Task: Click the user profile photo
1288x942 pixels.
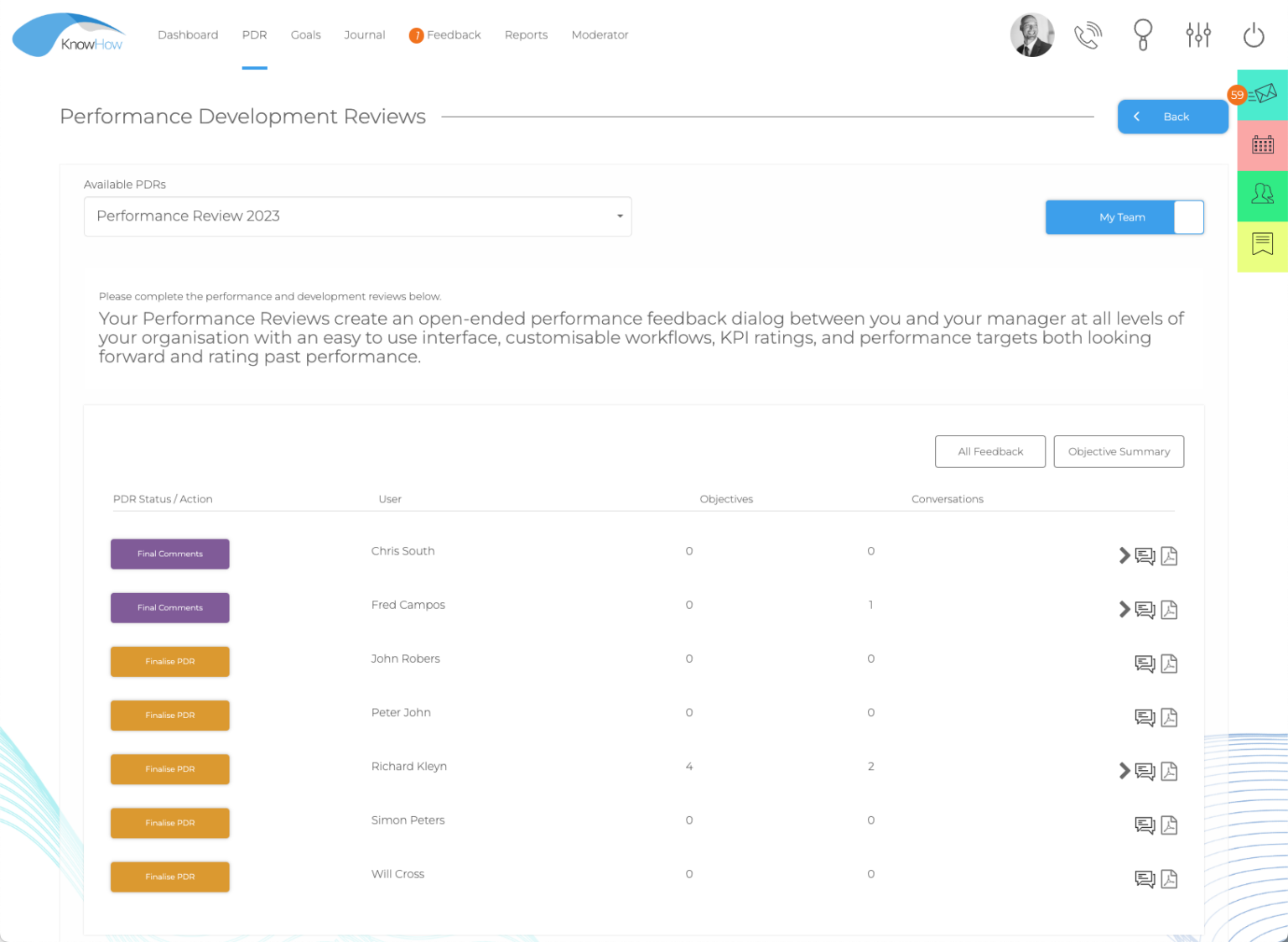Action: 1032,35
